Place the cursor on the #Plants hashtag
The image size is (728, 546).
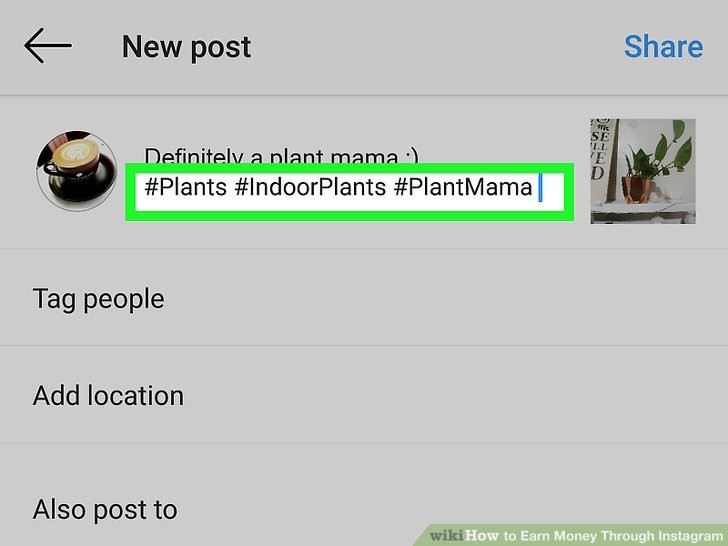click(x=186, y=188)
